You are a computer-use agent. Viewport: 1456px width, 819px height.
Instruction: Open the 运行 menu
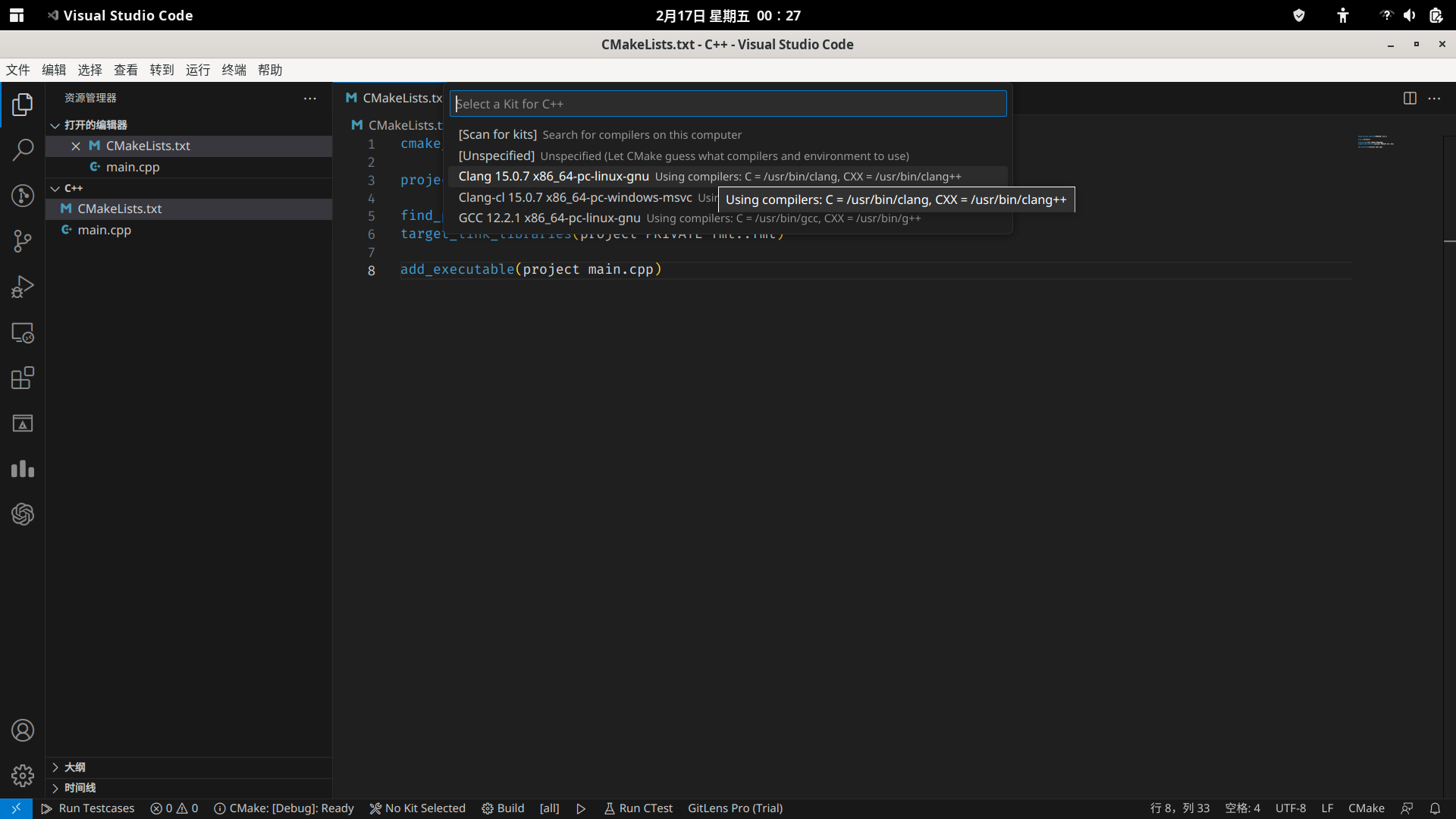198,70
